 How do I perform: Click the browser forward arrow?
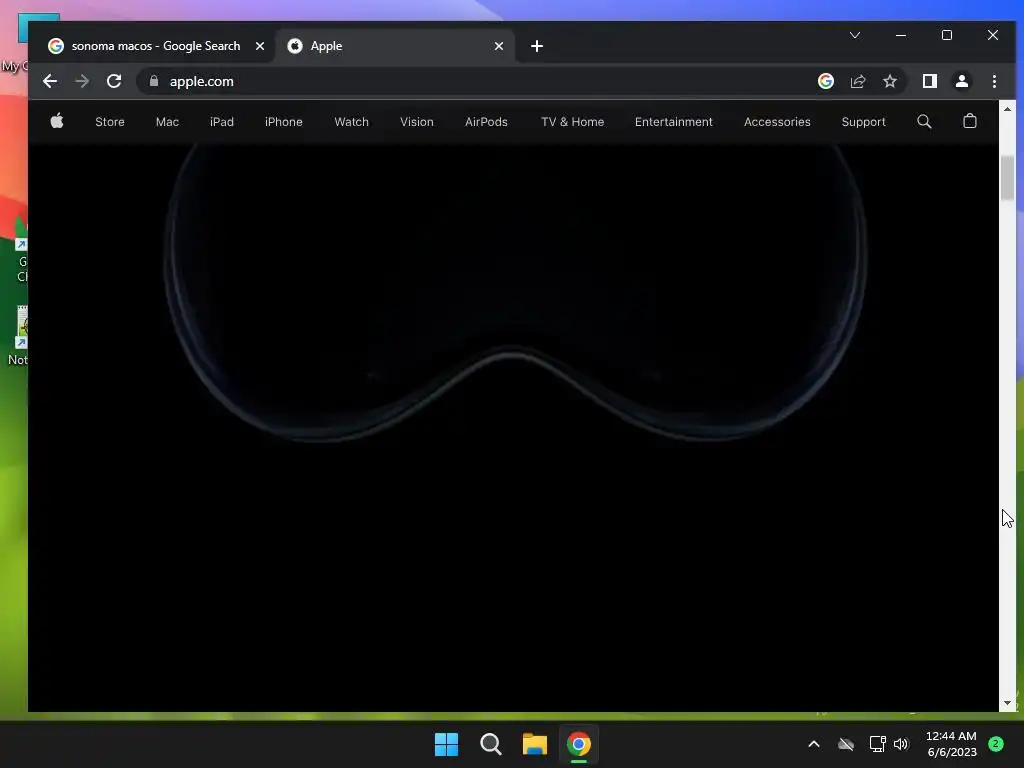pos(82,81)
